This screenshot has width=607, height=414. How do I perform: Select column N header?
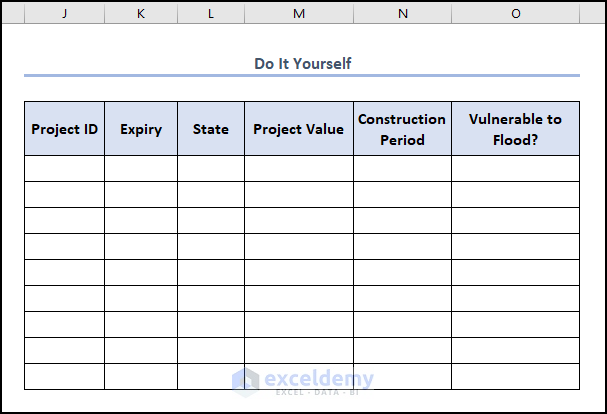(402, 13)
